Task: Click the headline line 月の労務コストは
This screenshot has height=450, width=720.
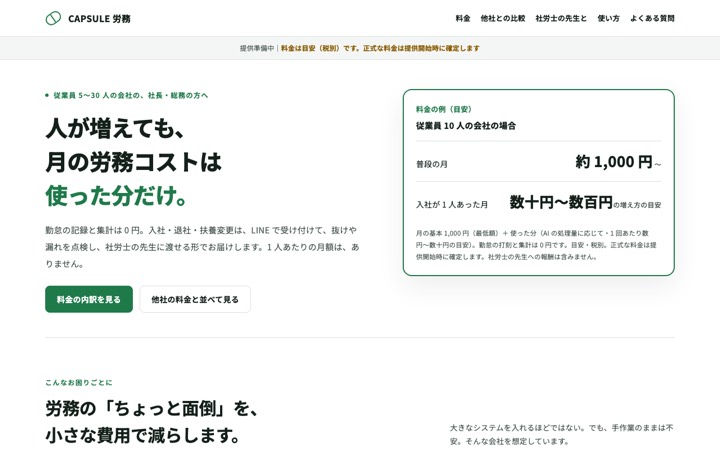Action: click(134, 162)
